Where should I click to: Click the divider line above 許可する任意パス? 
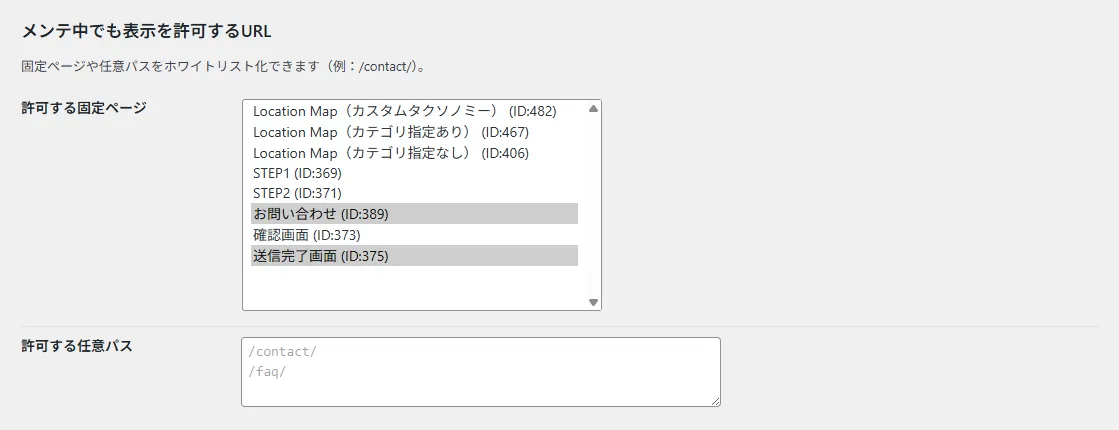[x=560, y=326]
